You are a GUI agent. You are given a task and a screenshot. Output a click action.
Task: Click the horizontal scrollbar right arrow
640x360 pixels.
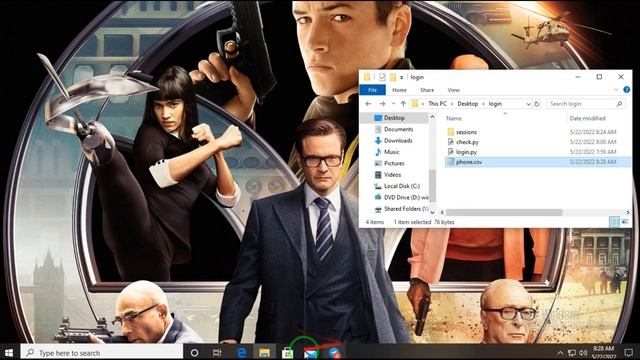[x=627, y=212]
